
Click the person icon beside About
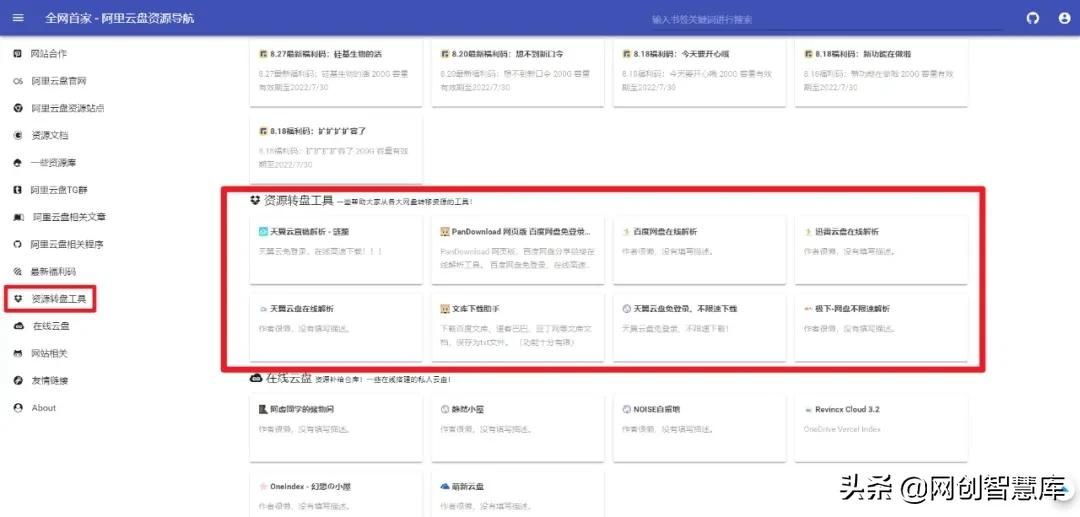pos(18,408)
